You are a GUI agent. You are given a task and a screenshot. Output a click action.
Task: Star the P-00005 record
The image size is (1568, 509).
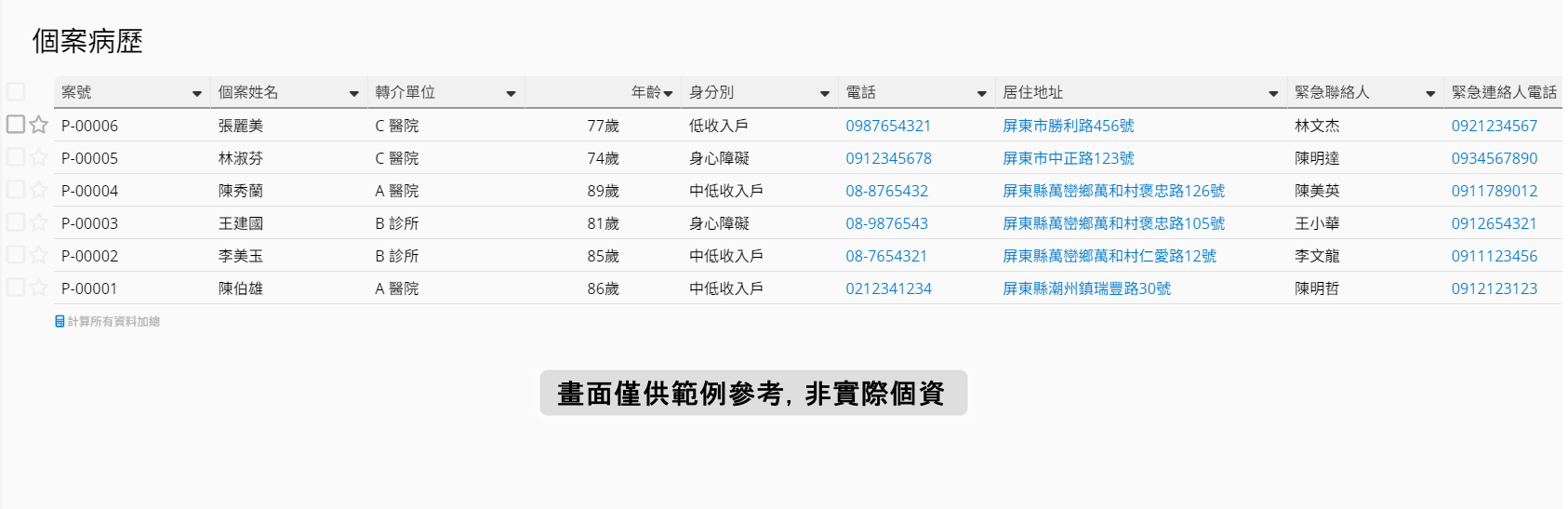pyautogui.click(x=38, y=157)
